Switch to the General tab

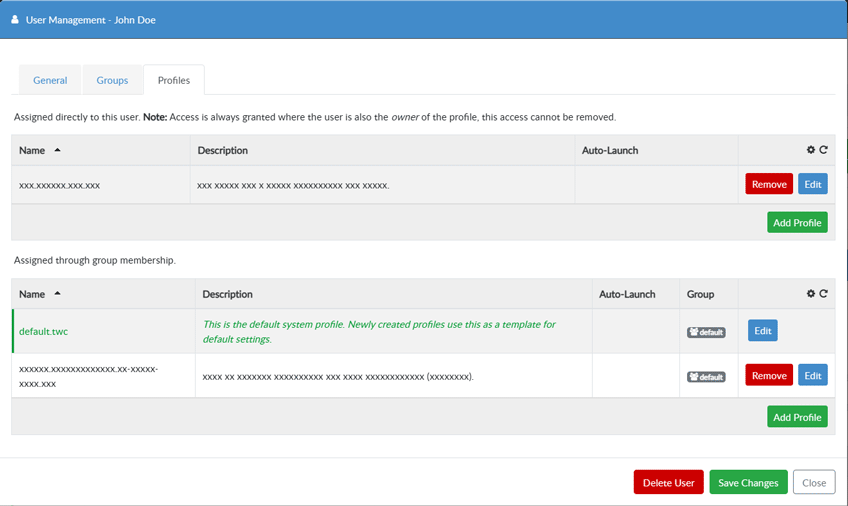click(x=50, y=80)
